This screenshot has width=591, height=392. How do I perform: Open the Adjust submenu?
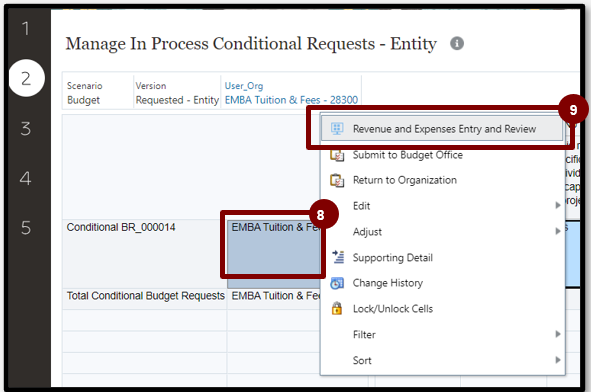coord(442,231)
